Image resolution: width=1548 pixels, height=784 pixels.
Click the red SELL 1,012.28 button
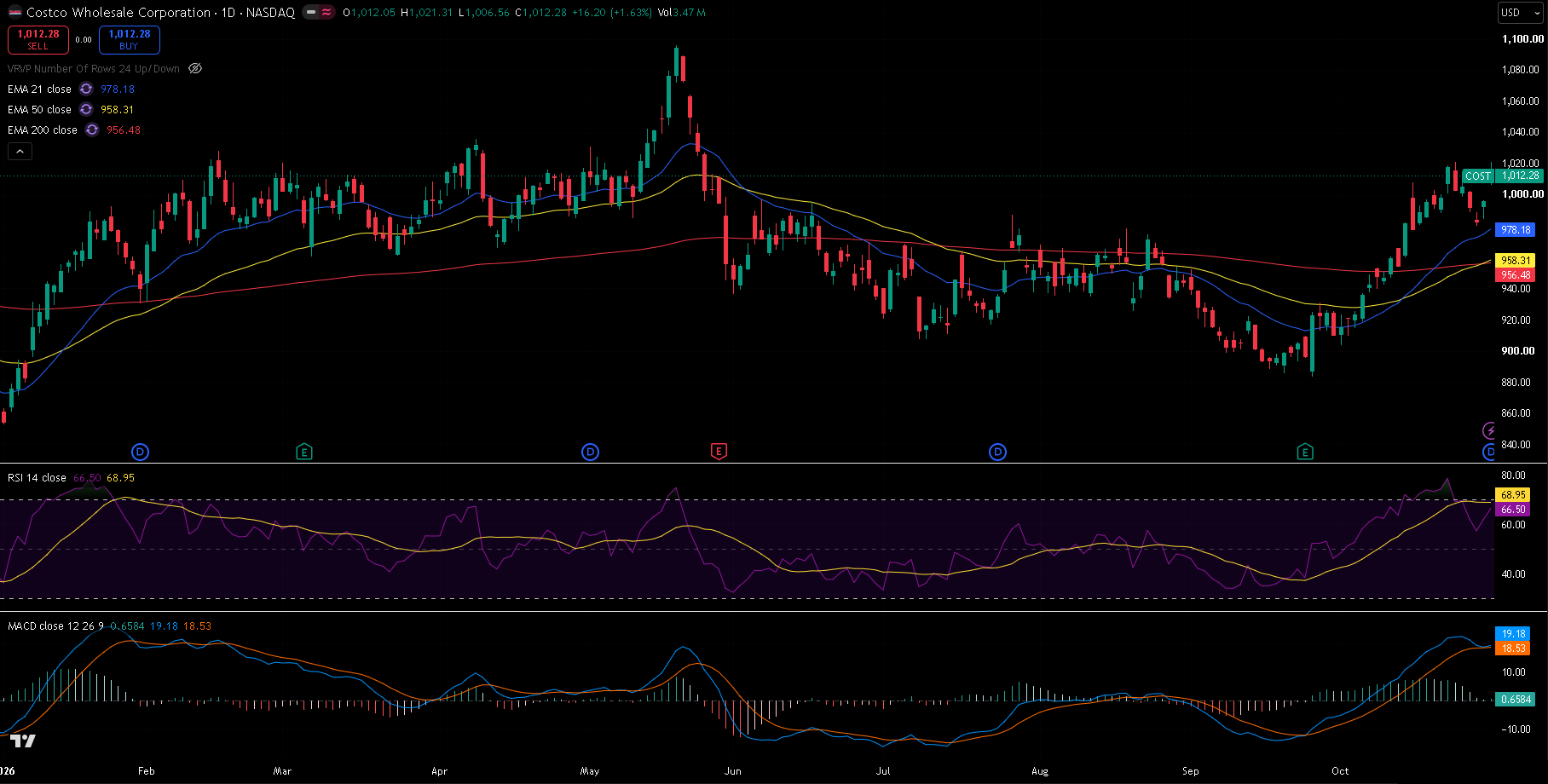pyautogui.click(x=38, y=39)
